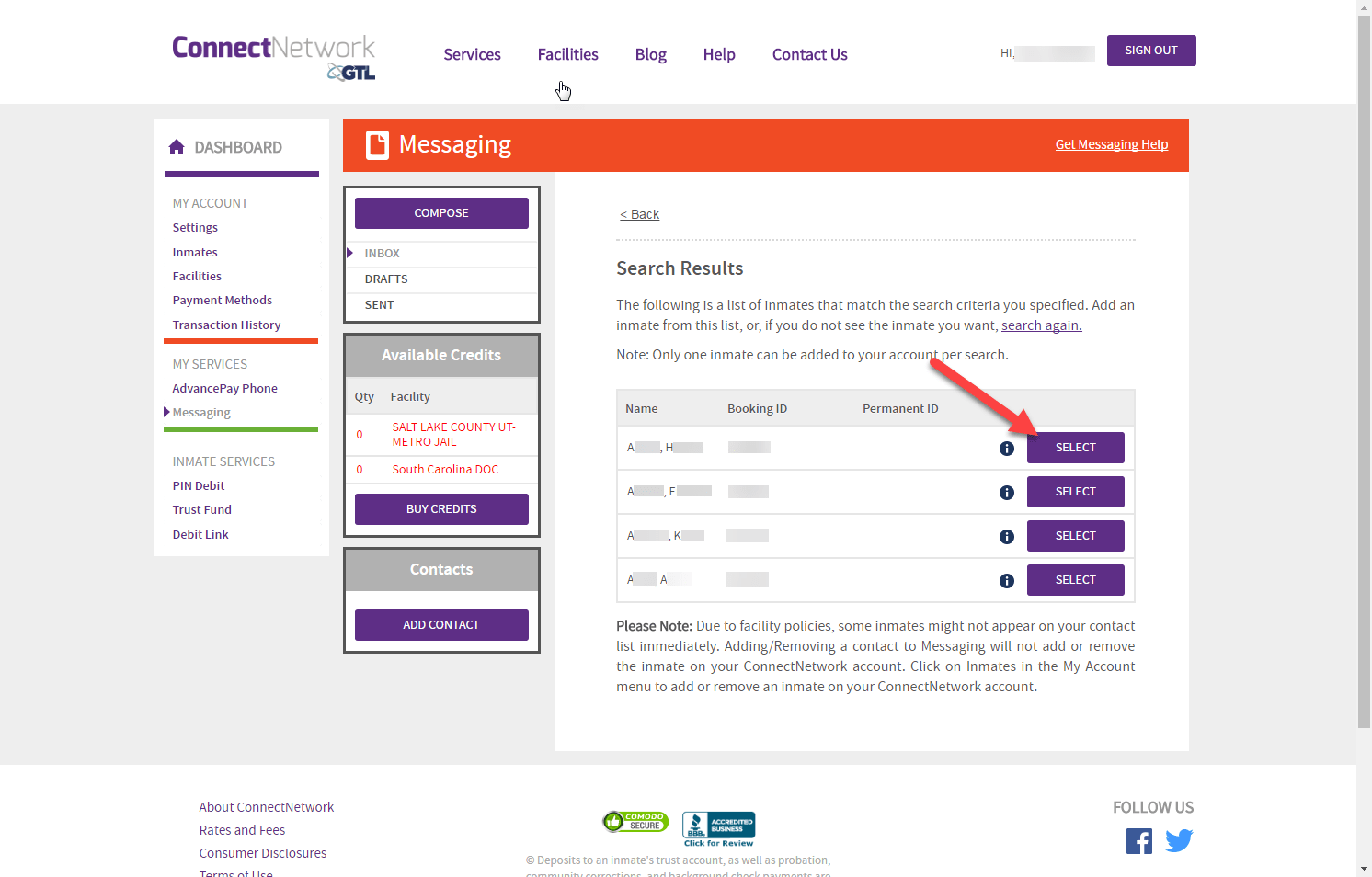Click the ConnectNetwork GTL logo
The image size is (1372, 877).
274,58
